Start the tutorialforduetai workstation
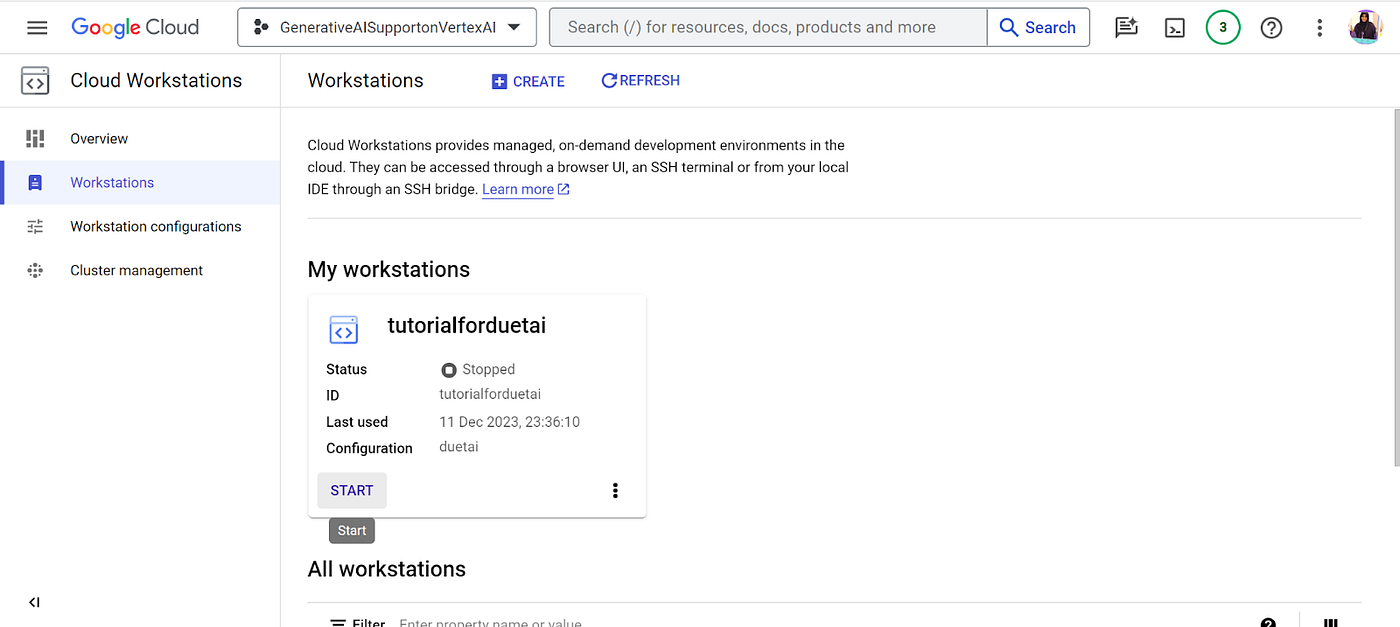The image size is (1400, 627). click(352, 491)
